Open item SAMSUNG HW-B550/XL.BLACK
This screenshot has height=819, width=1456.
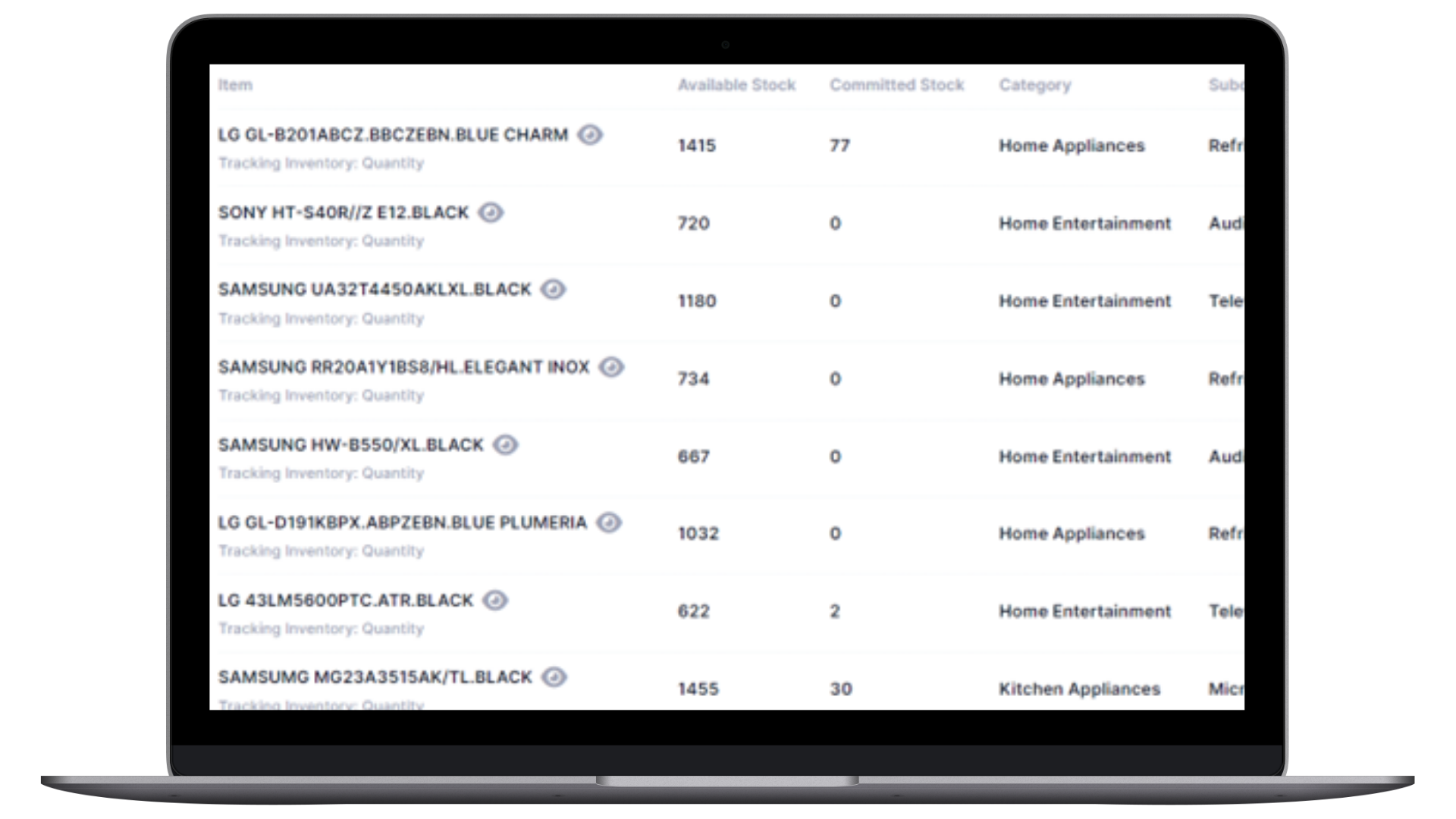(x=350, y=445)
